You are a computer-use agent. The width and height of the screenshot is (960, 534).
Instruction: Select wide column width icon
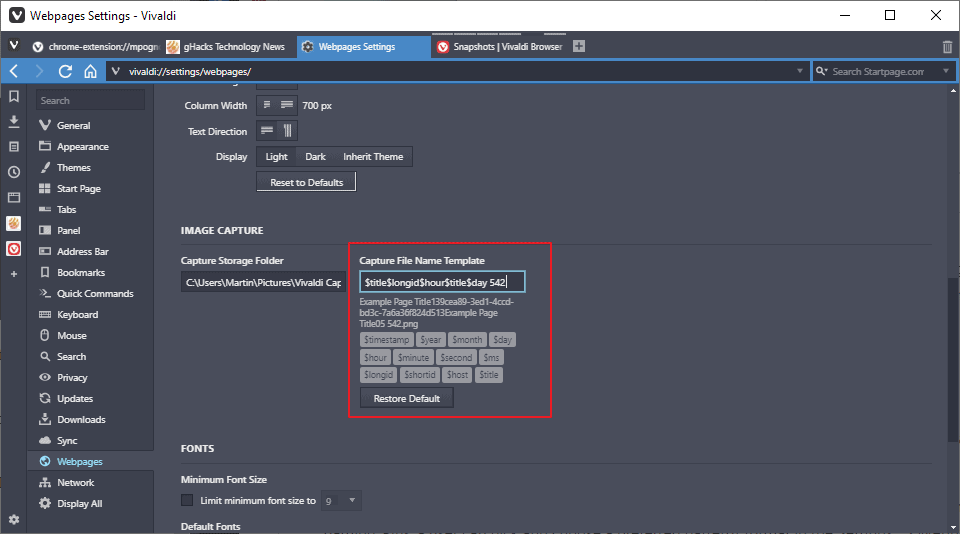pyautogui.click(x=287, y=105)
